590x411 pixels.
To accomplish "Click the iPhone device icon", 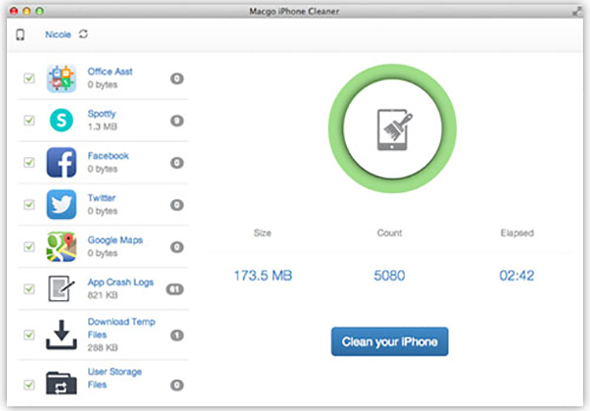I will click(x=20, y=35).
